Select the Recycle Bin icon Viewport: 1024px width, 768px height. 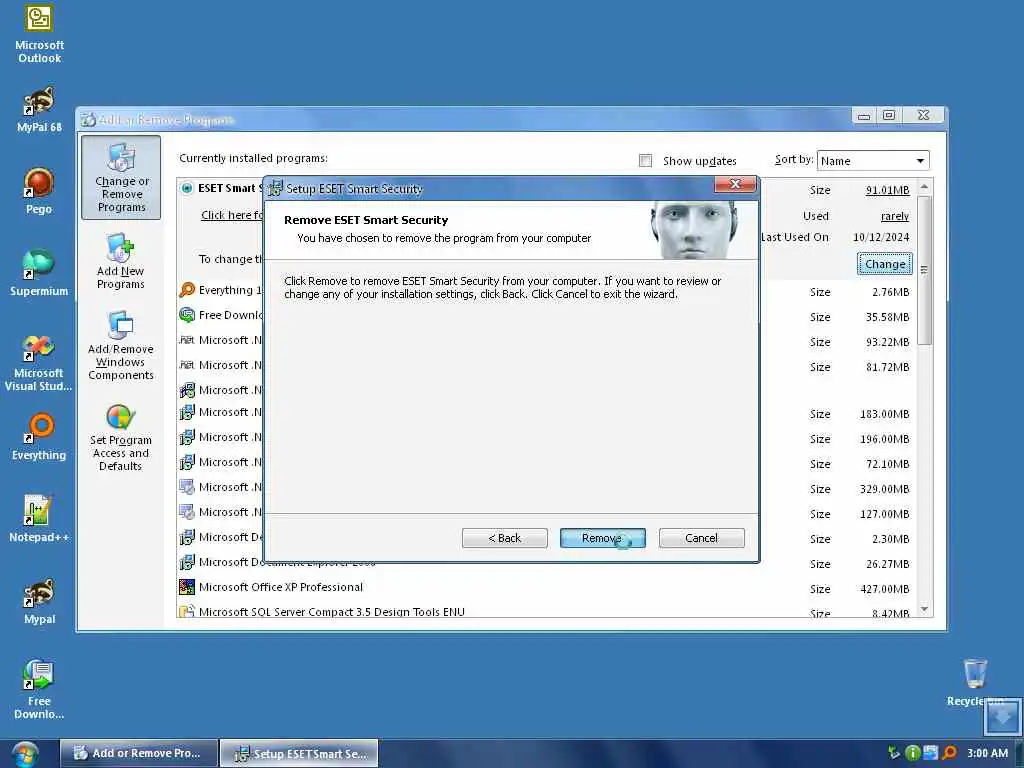coord(975,682)
